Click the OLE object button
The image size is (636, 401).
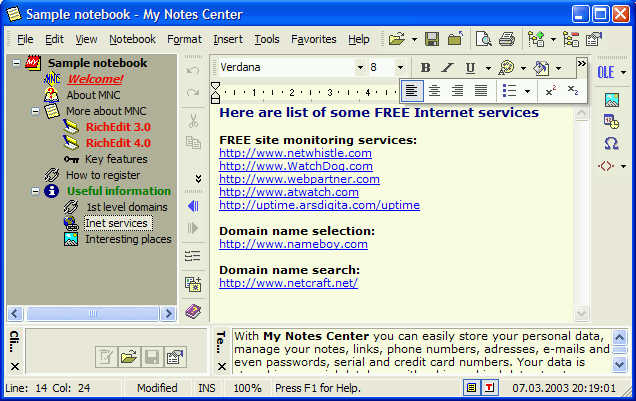point(606,72)
